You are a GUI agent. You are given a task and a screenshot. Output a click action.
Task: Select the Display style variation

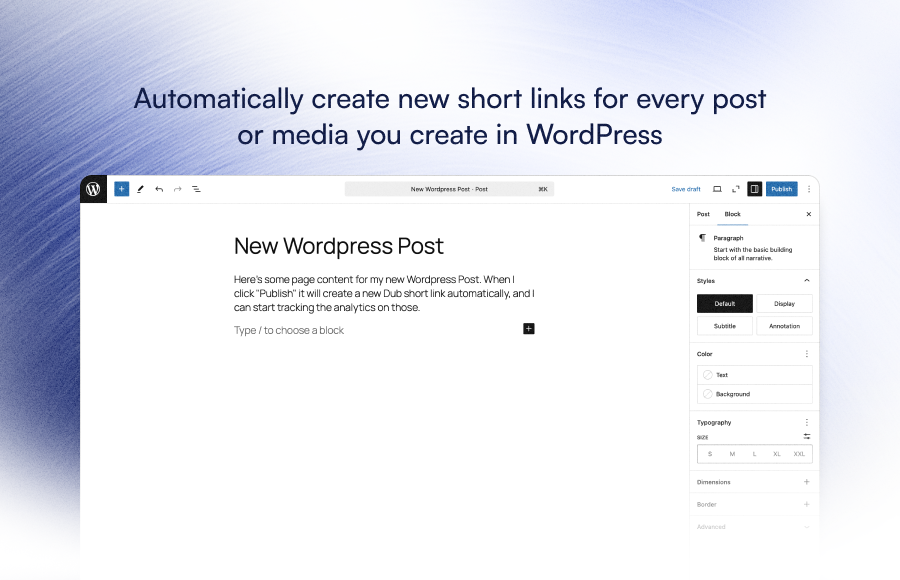pyautogui.click(x=784, y=303)
